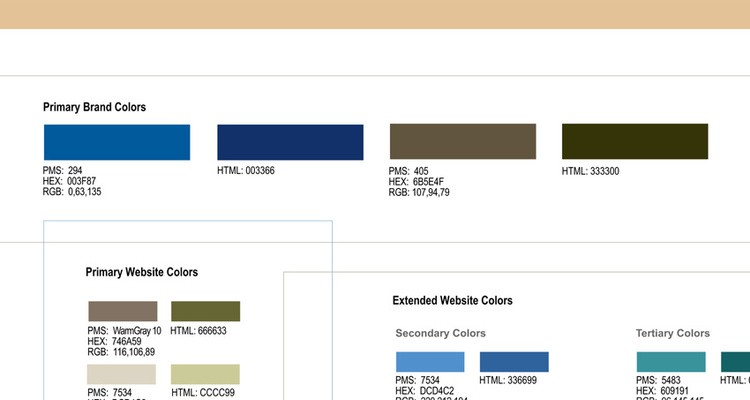
Task: Click the text HEX: 6B5E4F
Action: coord(416,181)
